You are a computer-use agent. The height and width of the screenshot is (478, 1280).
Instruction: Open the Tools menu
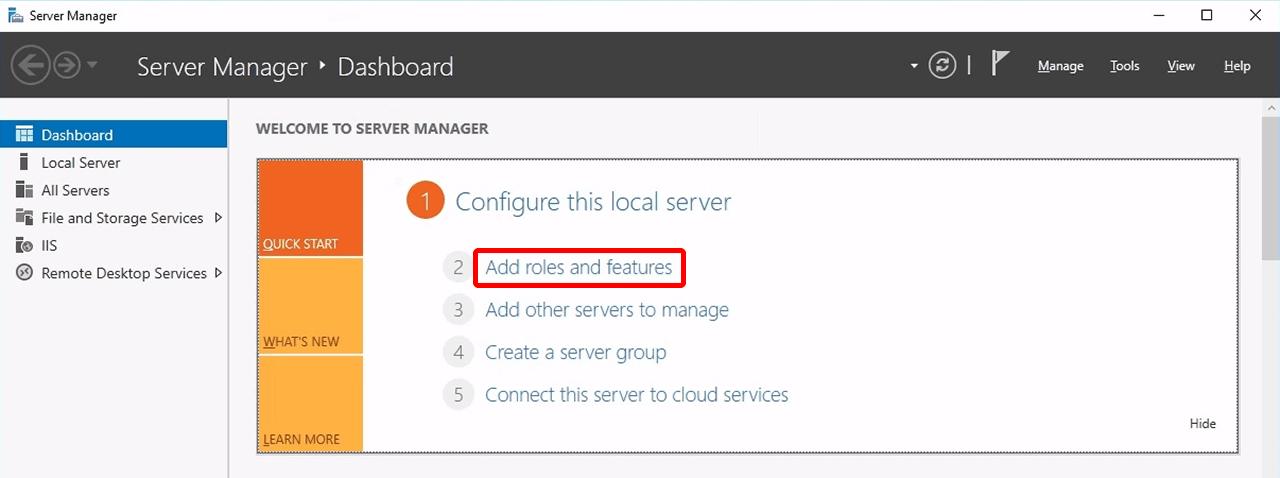pos(1124,66)
